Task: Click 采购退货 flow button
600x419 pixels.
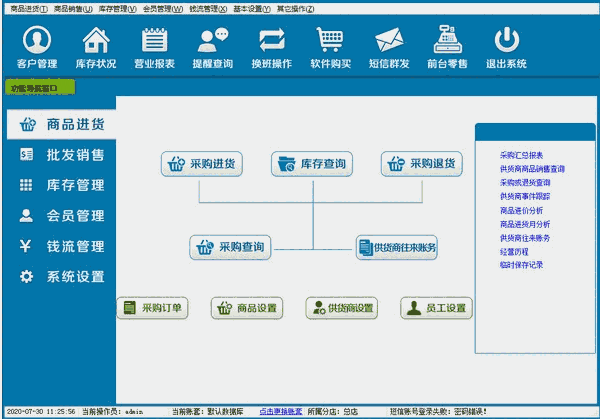Action: (x=422, y=164)
